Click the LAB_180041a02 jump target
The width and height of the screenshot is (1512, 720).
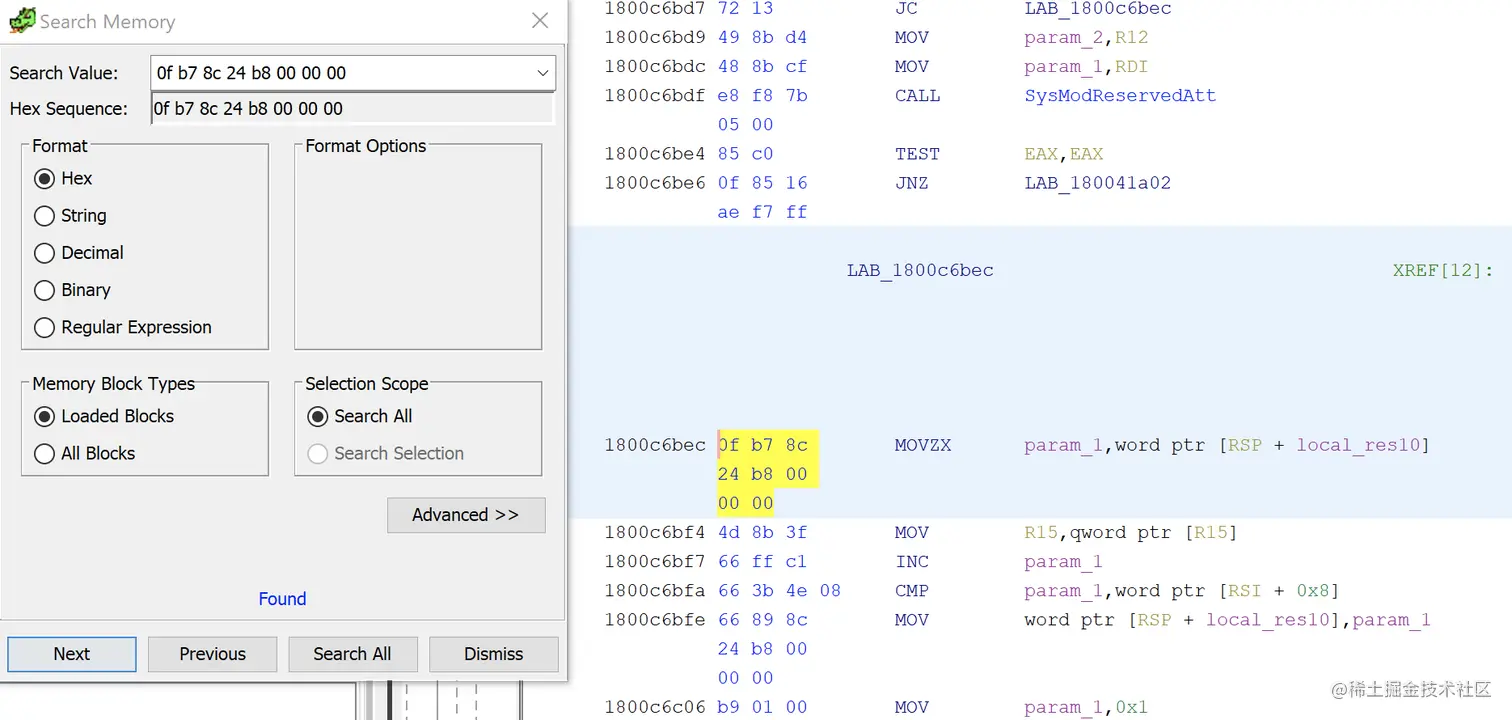[x=1098, y=183]
